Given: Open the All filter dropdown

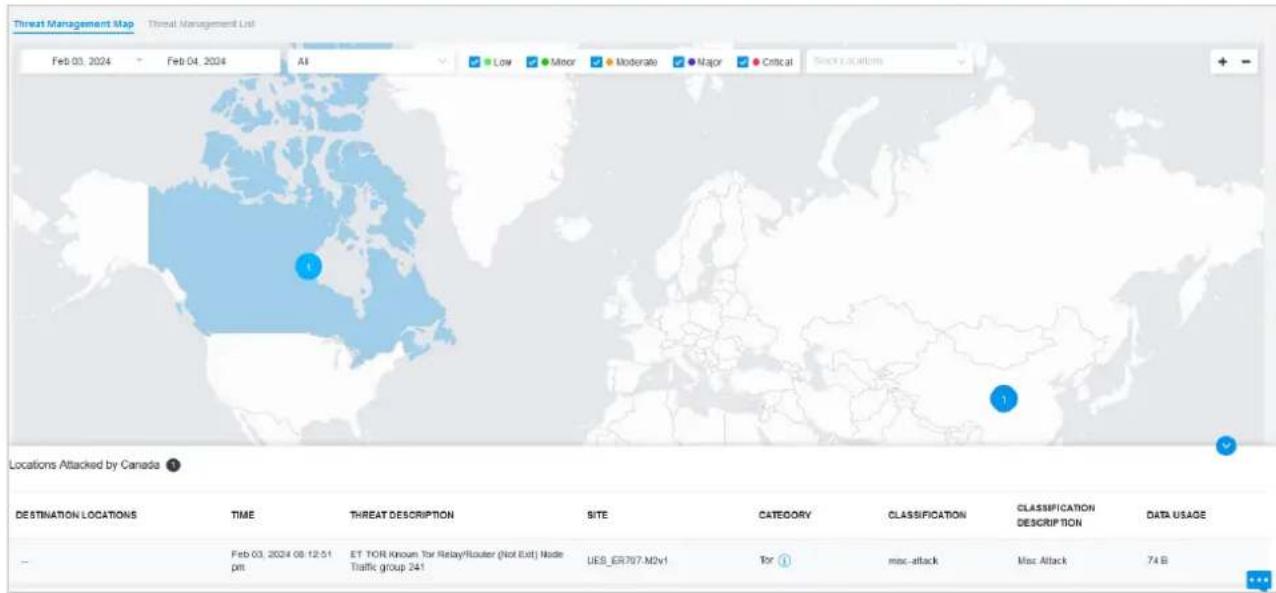Looking at the screenshot, I should [371, 61].
